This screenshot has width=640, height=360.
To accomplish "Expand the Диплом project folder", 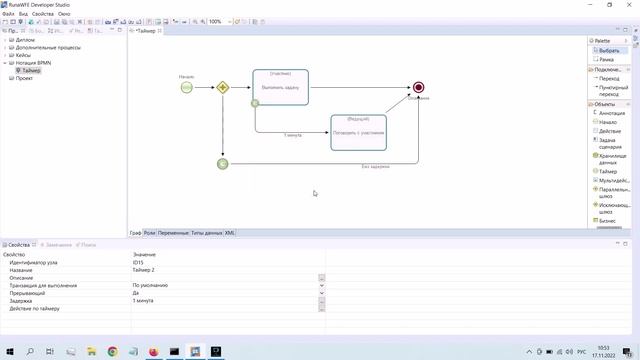I will (x=5, y=40).
